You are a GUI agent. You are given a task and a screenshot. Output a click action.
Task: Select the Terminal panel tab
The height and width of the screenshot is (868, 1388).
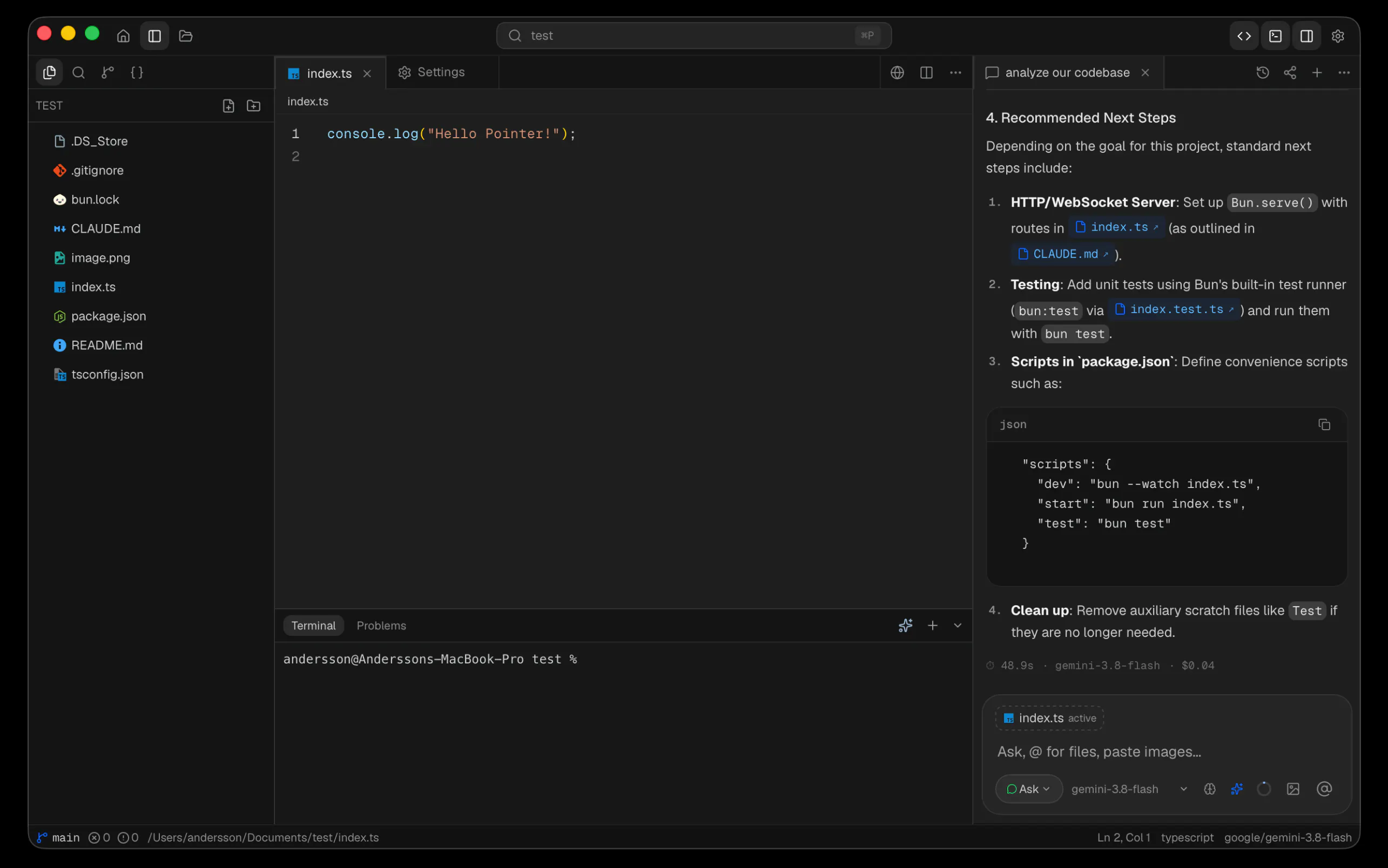pos(314,626)
